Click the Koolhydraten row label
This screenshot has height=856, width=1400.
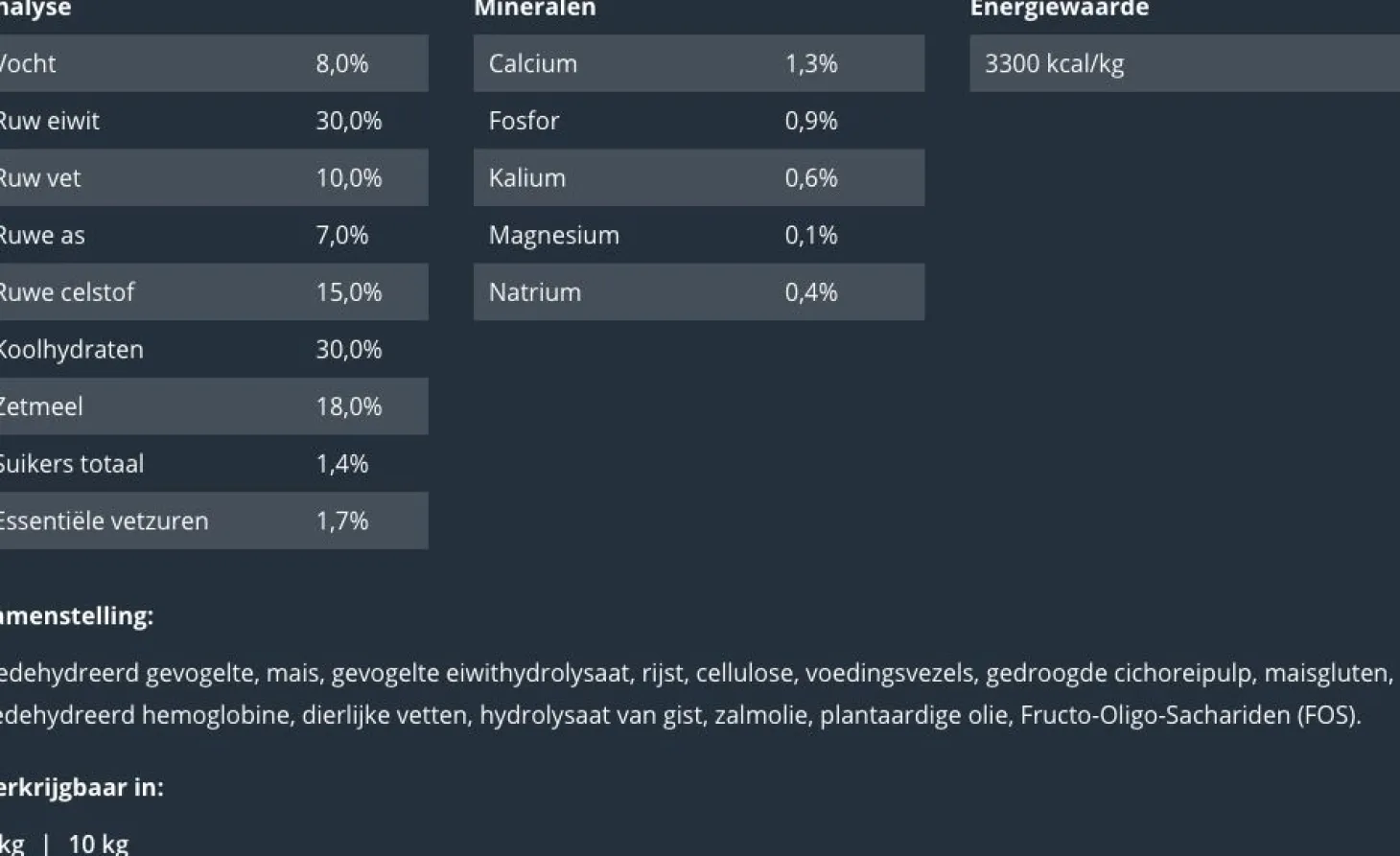(x=70, y=350)
